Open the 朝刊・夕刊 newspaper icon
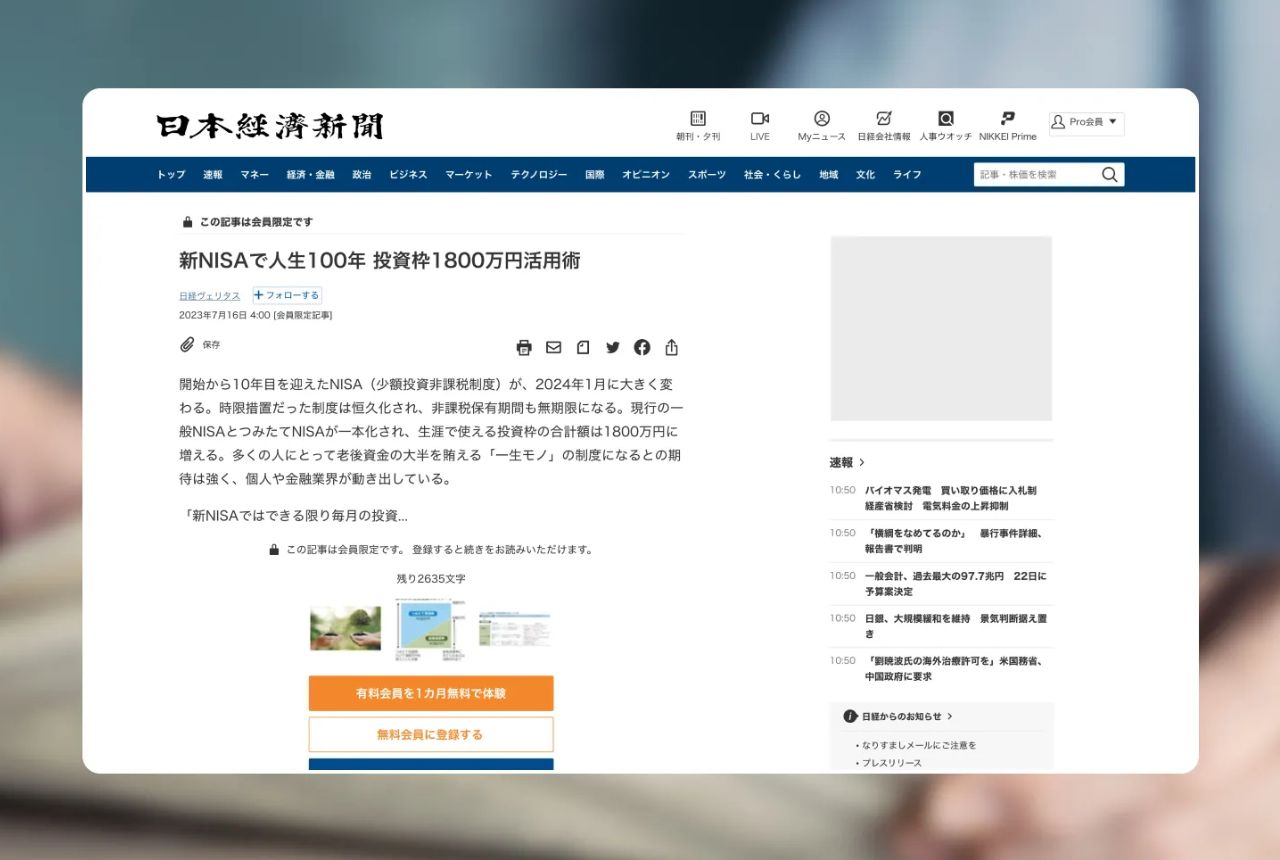The width and height of the screenshot is (1280, 860). click(698, 118)
